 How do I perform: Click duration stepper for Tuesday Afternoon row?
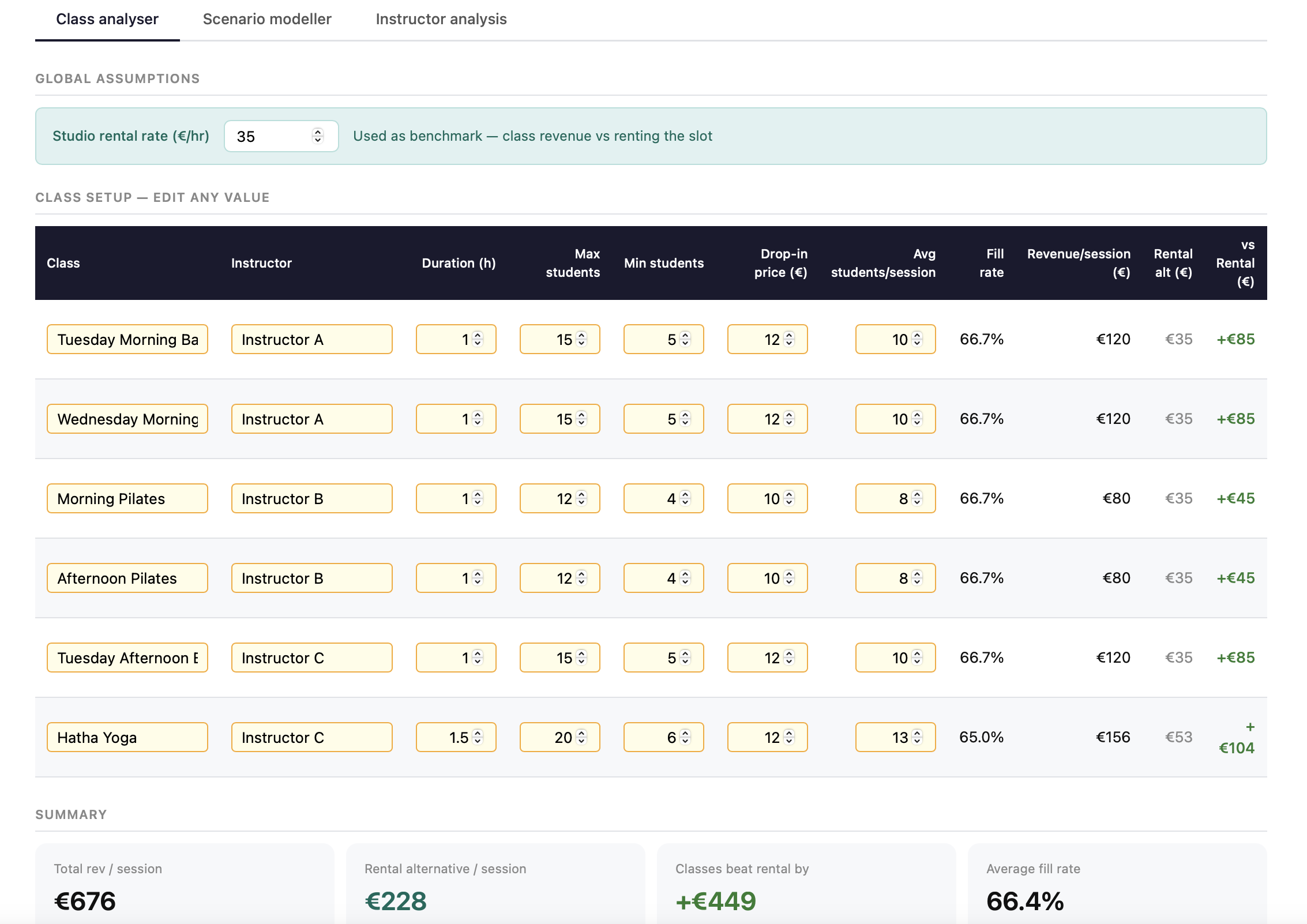(478, 658)
